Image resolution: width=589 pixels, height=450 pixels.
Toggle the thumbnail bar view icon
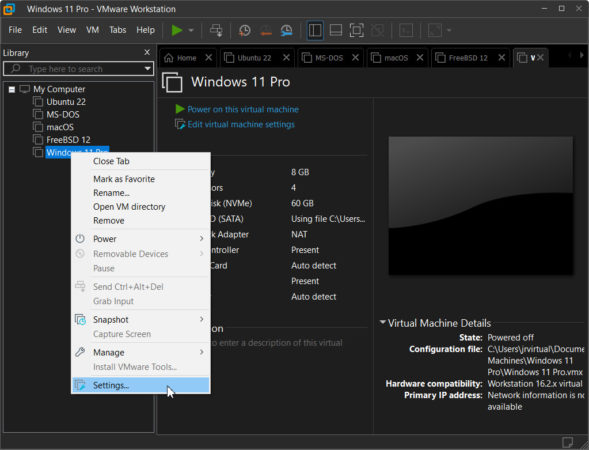pos(335,30)
